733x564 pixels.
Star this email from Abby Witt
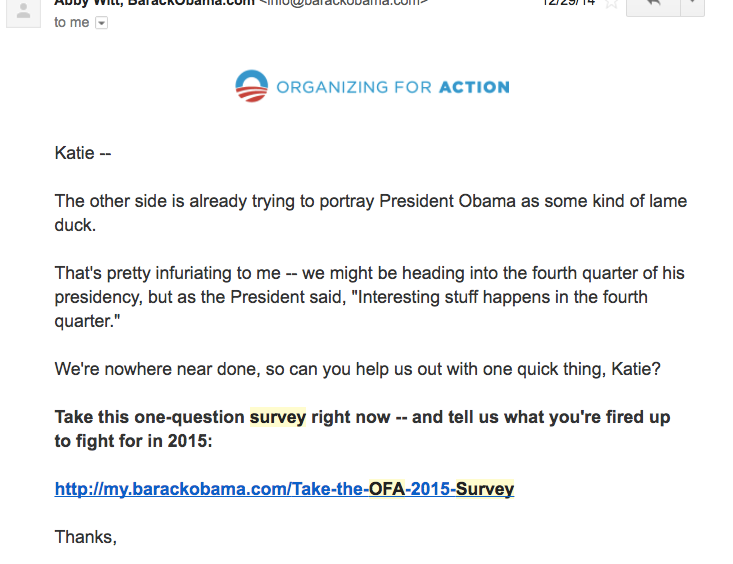pyautogui.click(x=611, y=3)
